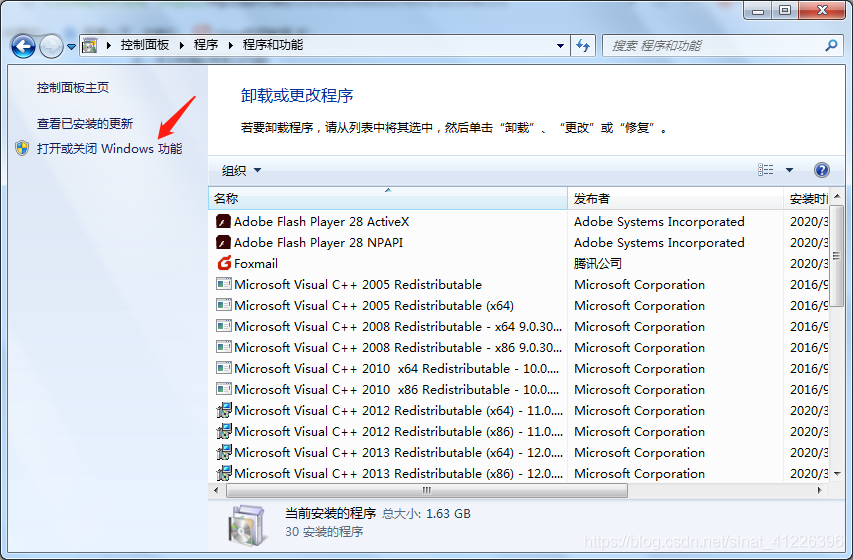853x560 pixels.
Task: Click Adobe Systems Incorporated in the ActiveX row
Action: point(659,222)
